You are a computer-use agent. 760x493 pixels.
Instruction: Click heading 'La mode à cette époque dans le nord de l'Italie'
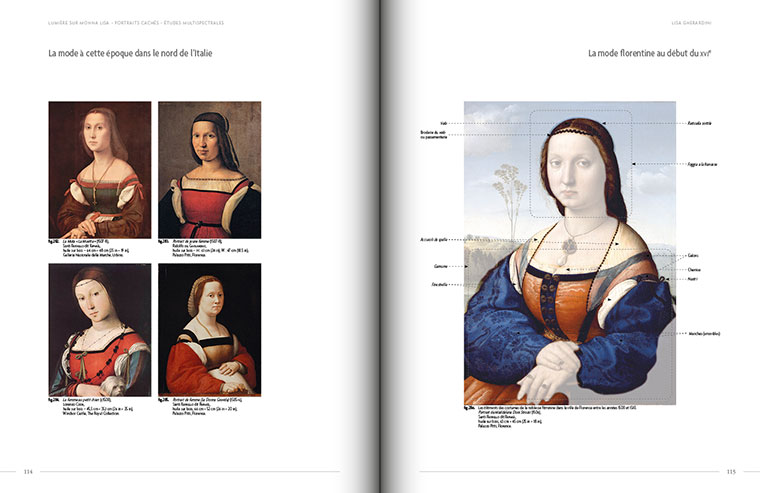tap(130, 53)
